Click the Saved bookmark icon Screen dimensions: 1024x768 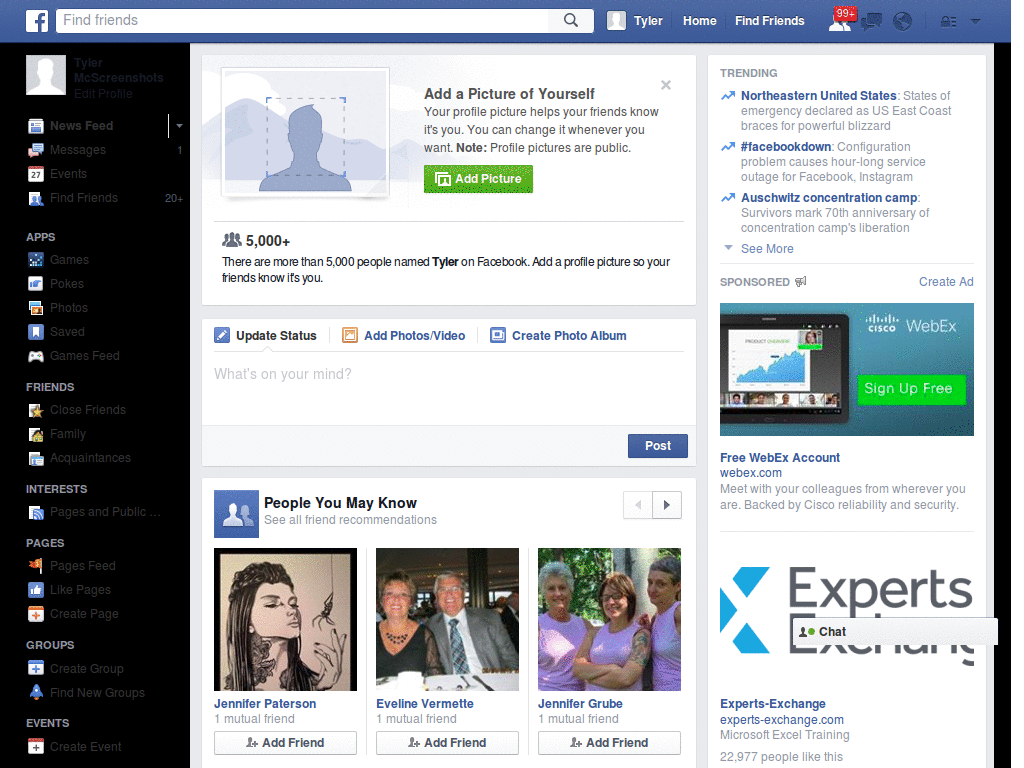click(36, 332)
